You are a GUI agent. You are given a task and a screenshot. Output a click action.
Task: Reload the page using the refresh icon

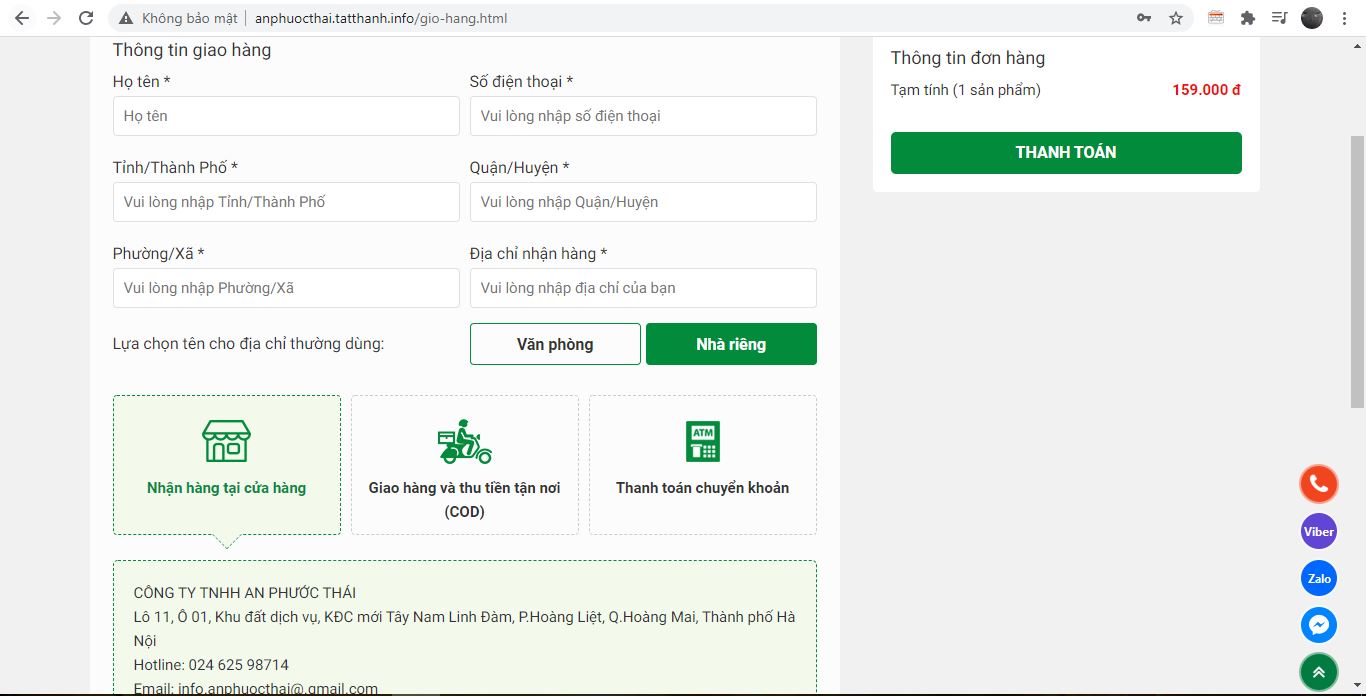86,18
